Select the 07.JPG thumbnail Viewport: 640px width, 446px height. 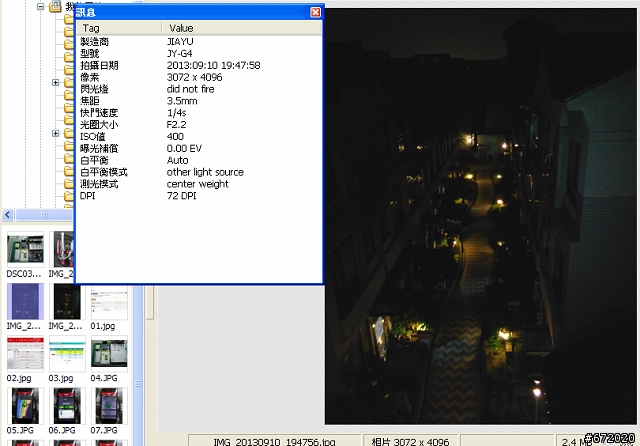pos(109,406)
